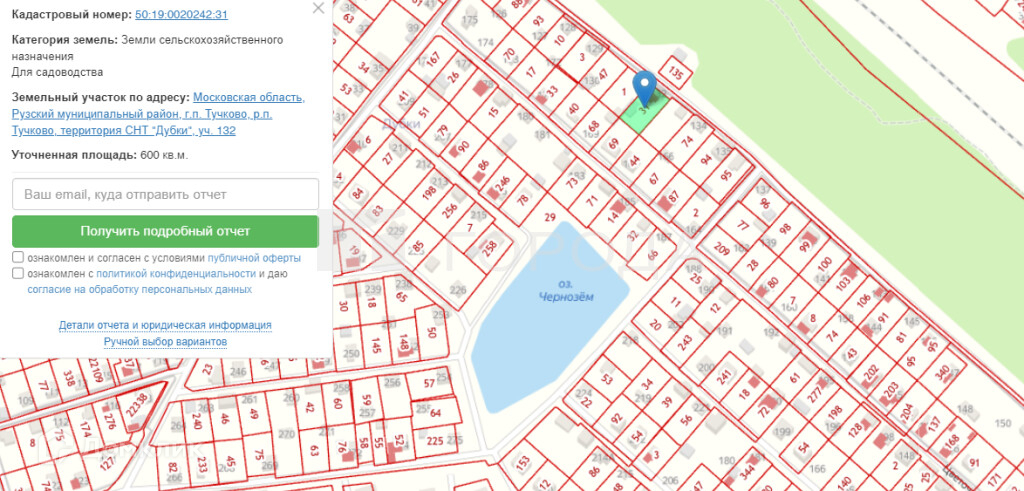Select parcel labeled 209 on map

pos(722,249)
